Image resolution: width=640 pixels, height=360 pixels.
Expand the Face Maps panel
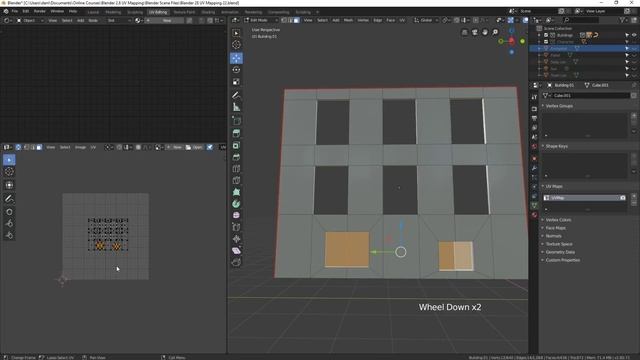click(556, 228)
